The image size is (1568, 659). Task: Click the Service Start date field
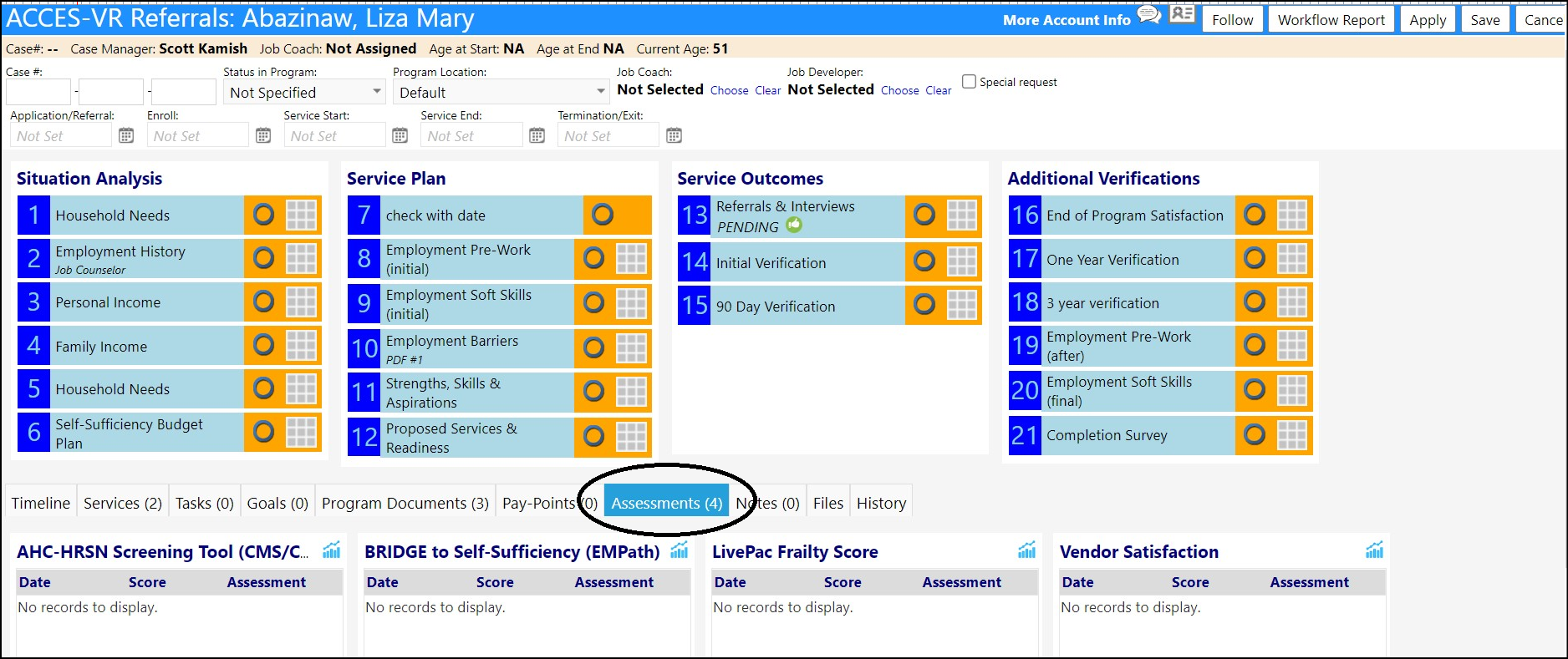pos(335,135)
